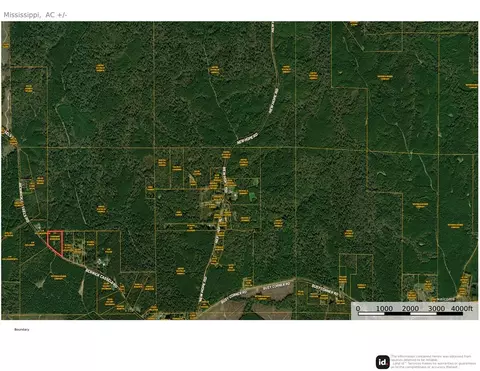The width and height of the screenshot is (480, 371).
Task: Select the Mississippi AC +/- title text
Action: (x=35, y=15)
